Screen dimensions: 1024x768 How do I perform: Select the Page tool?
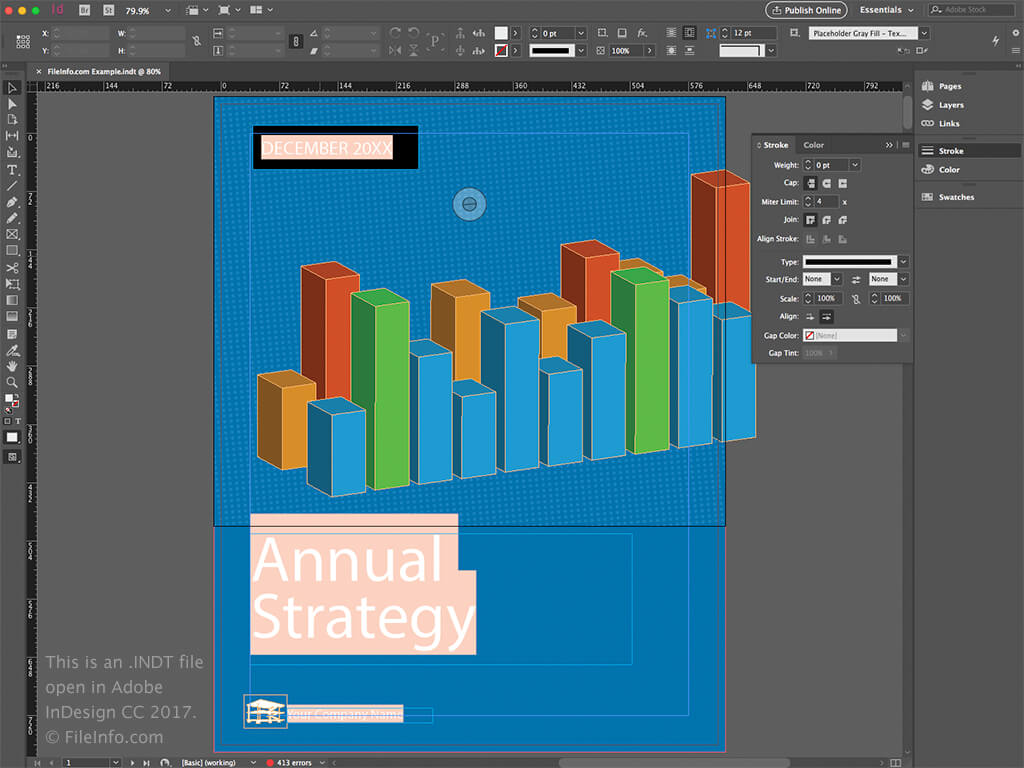tap(12, 120)
